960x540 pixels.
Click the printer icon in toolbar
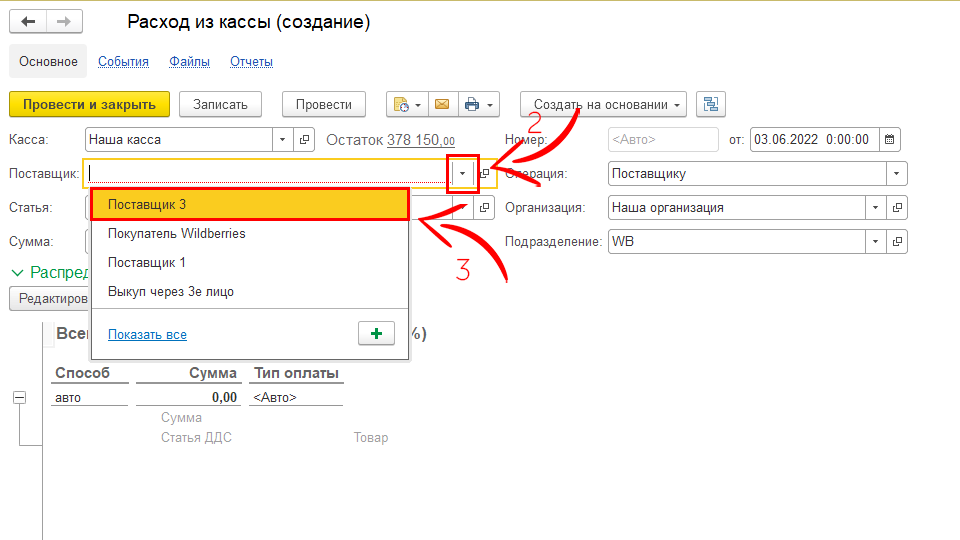[x=472, y=105]
